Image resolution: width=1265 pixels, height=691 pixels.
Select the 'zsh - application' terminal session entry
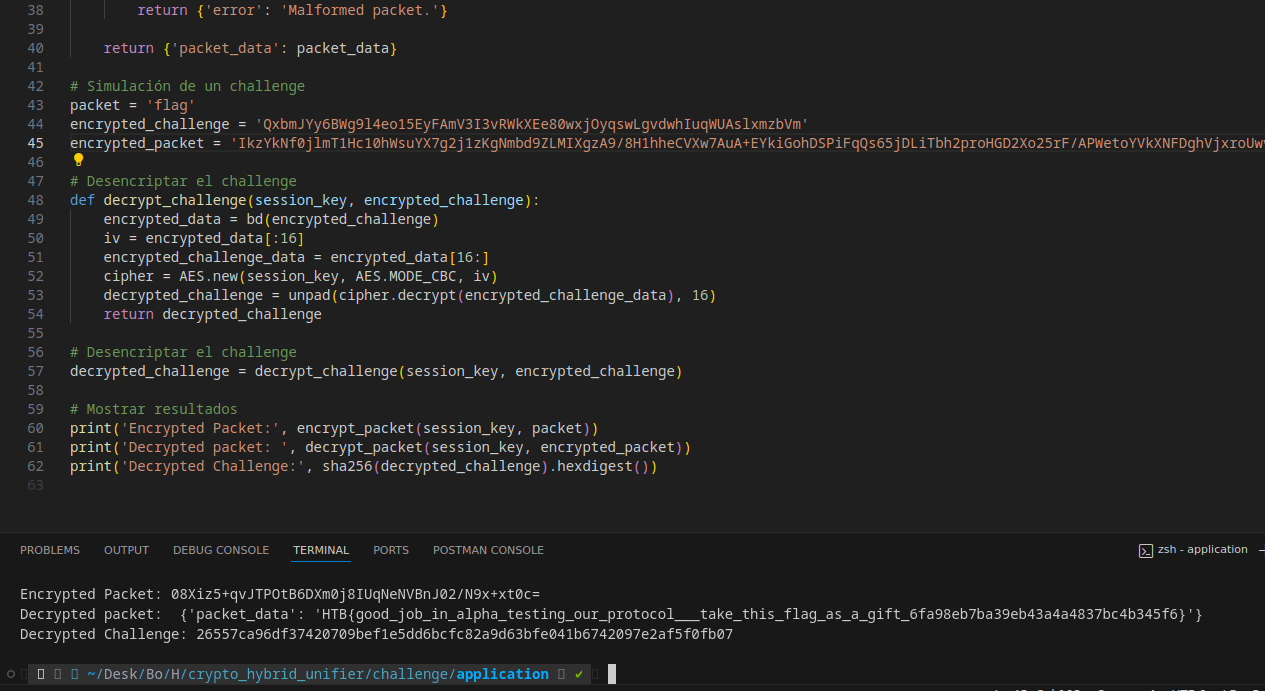click(1201, 550)
